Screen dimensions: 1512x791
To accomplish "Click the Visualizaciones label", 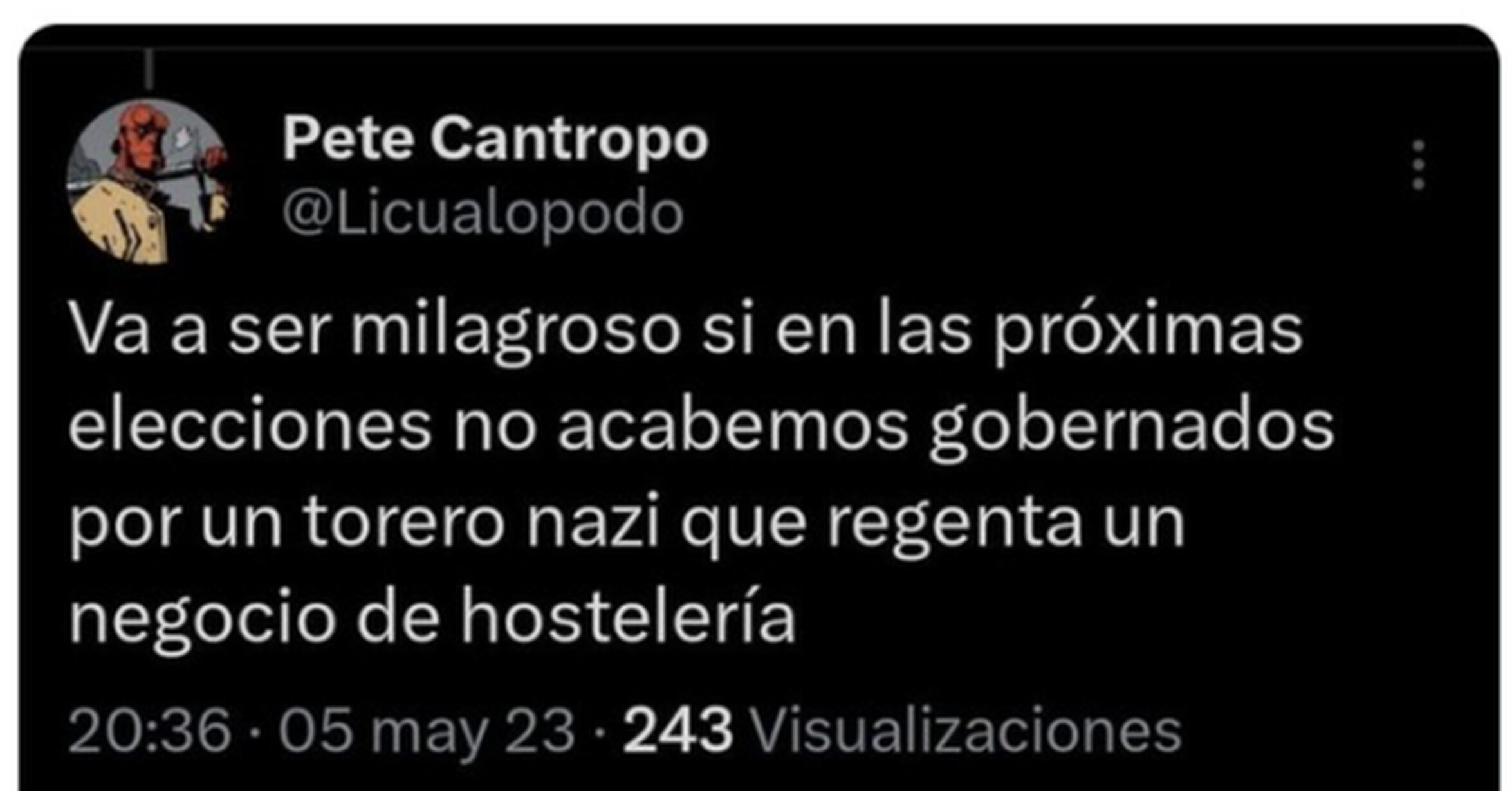I will (967, 731).
